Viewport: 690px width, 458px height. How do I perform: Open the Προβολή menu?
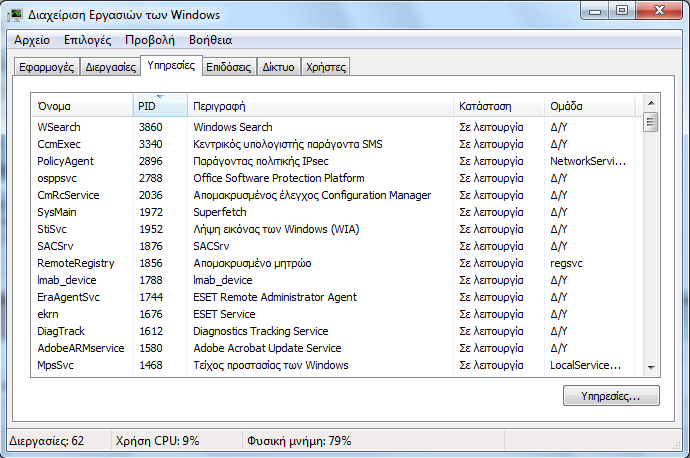coord(150,40)
